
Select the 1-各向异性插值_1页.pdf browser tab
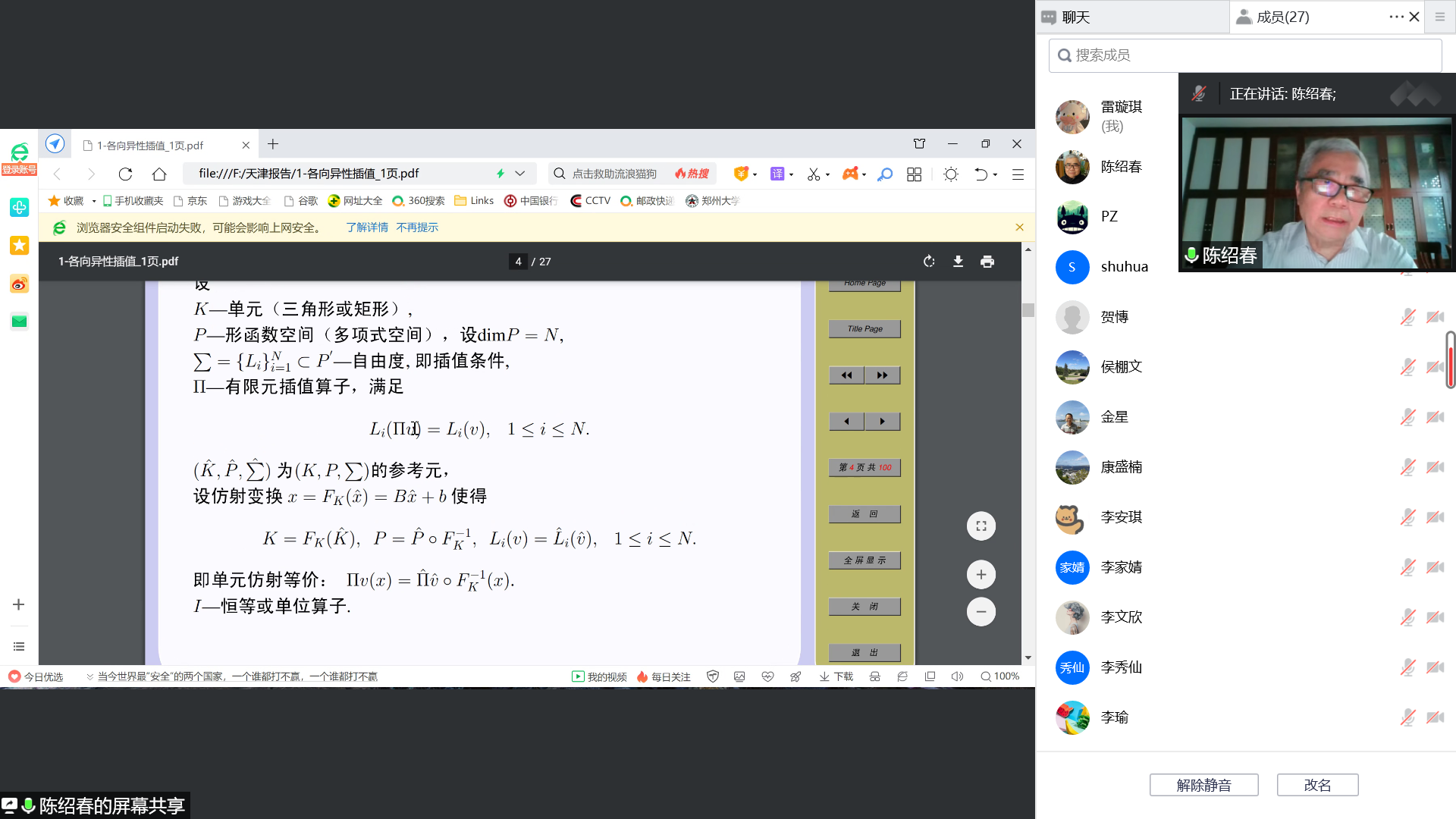[x=150, y=145]
